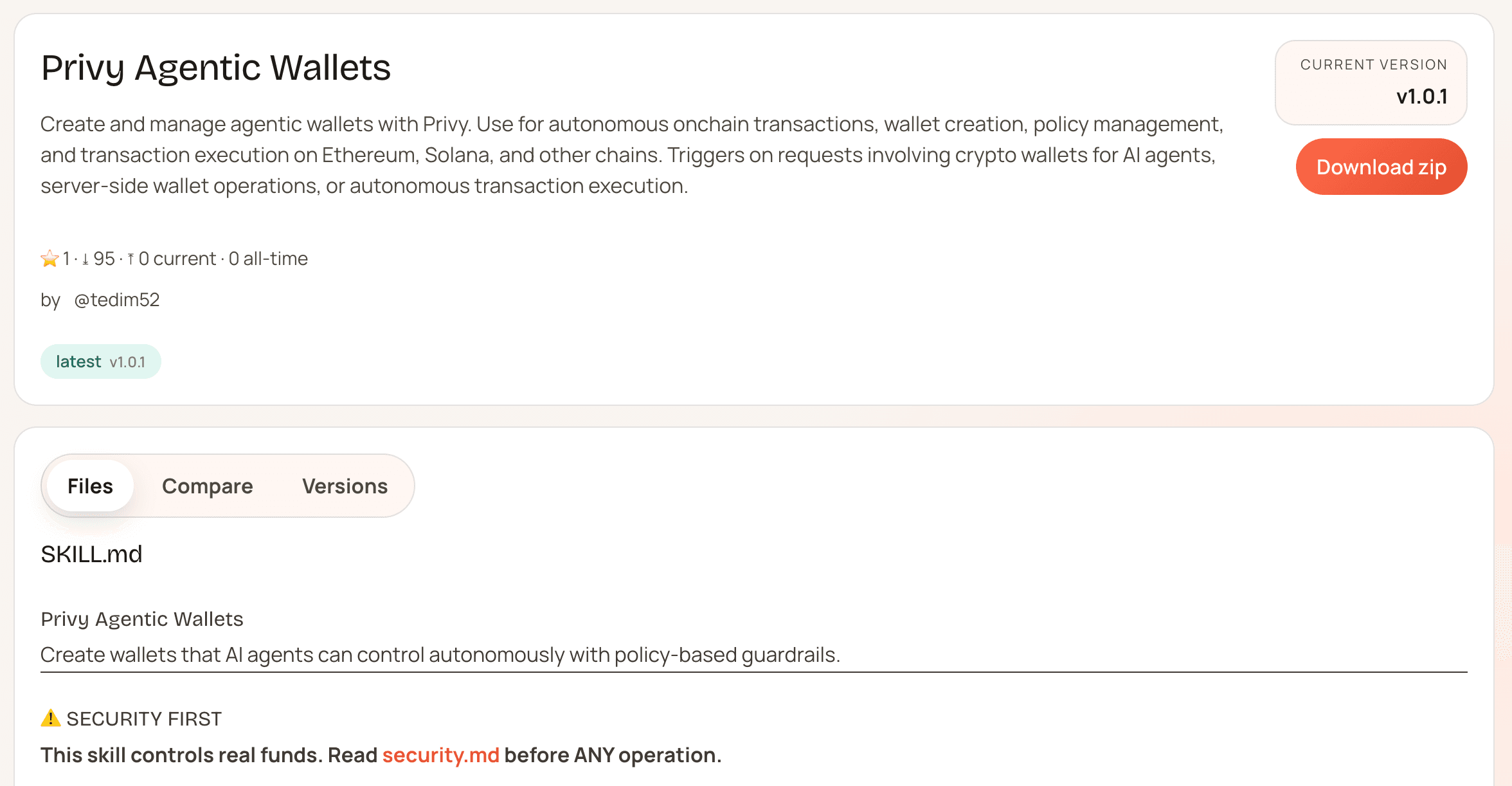Click the large Privy Agentic Wallets page title
The image size is (1512, 786).
point(216,68)
